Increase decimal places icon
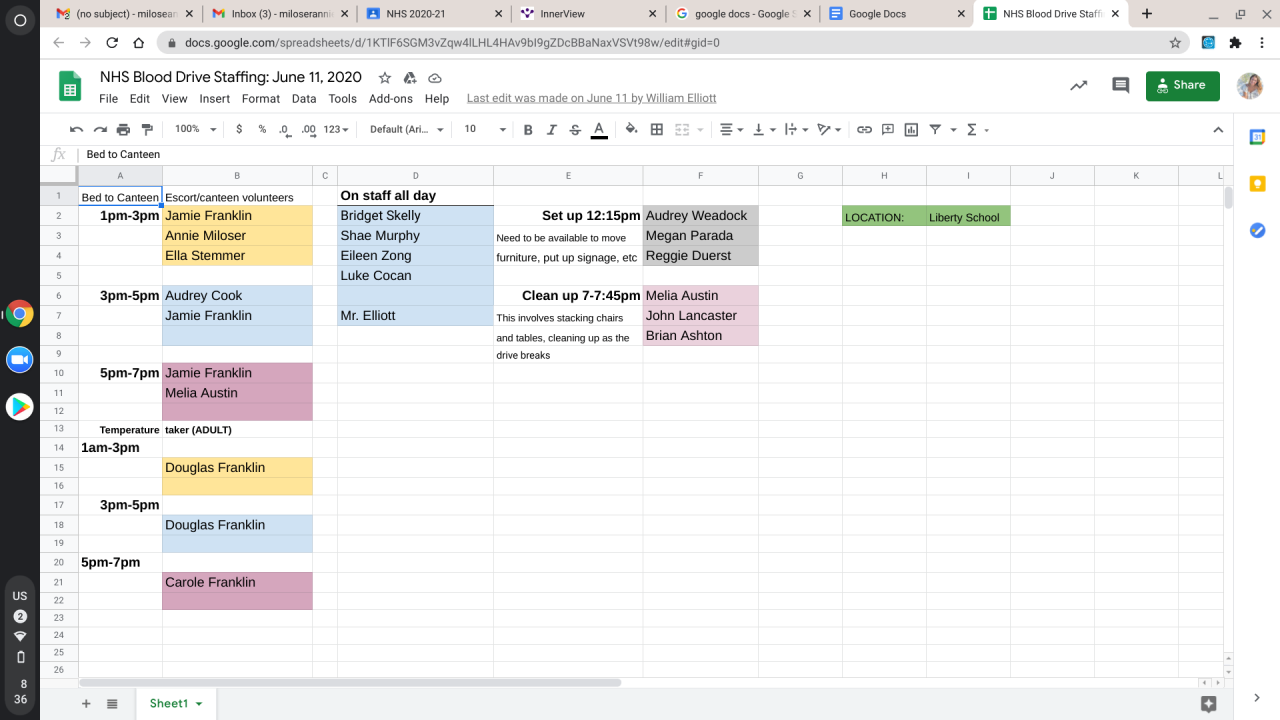Image resolution: width=1280 pixels, height=720 pixels. [x=309, y=129]
